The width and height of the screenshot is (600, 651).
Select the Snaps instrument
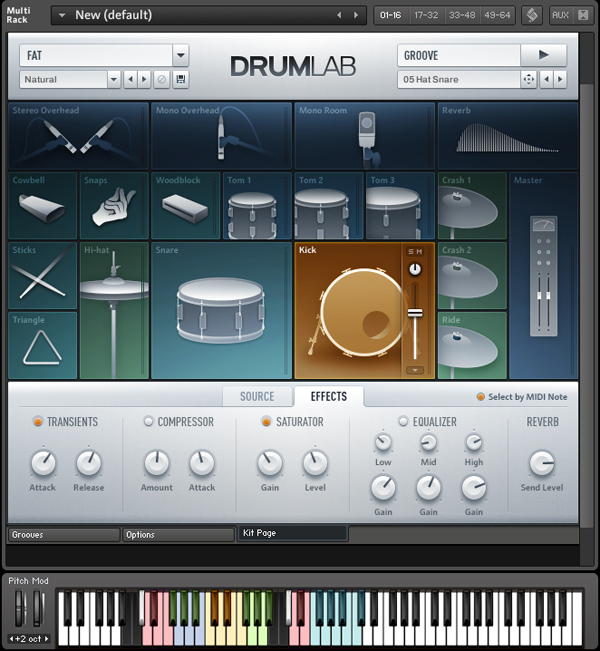[x=114, y=206]
